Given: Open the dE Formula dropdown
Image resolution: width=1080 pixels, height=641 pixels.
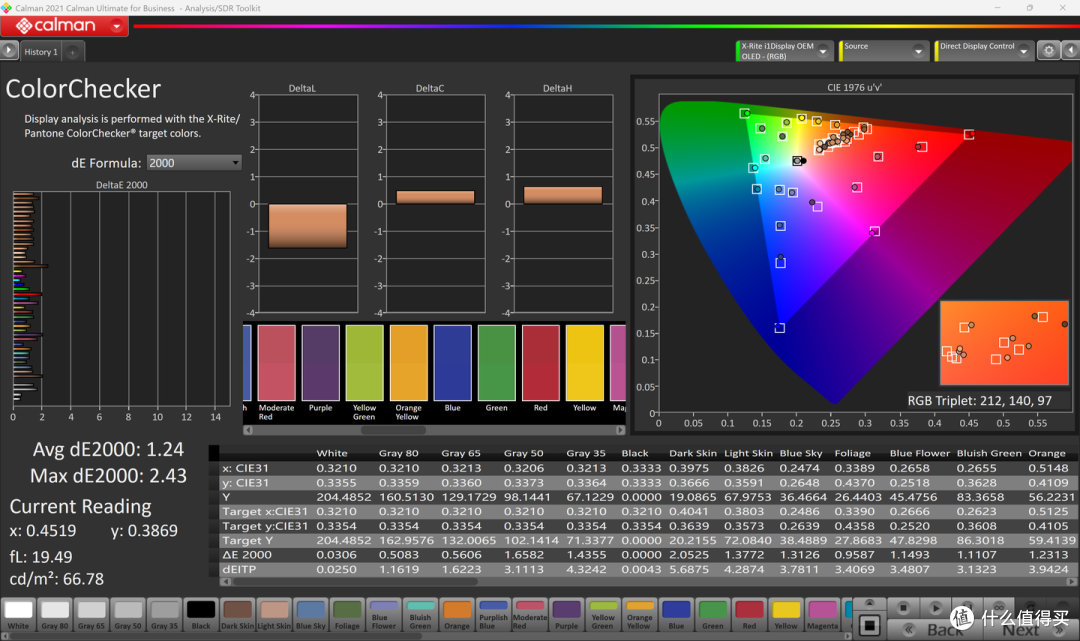Looking at the screenshot, I should [x=194, y=163].
